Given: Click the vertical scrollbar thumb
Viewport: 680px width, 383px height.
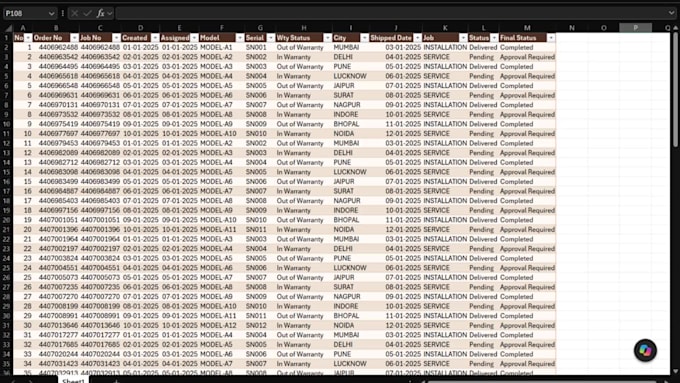Looking at the screenshot, I should click(675, 89).
